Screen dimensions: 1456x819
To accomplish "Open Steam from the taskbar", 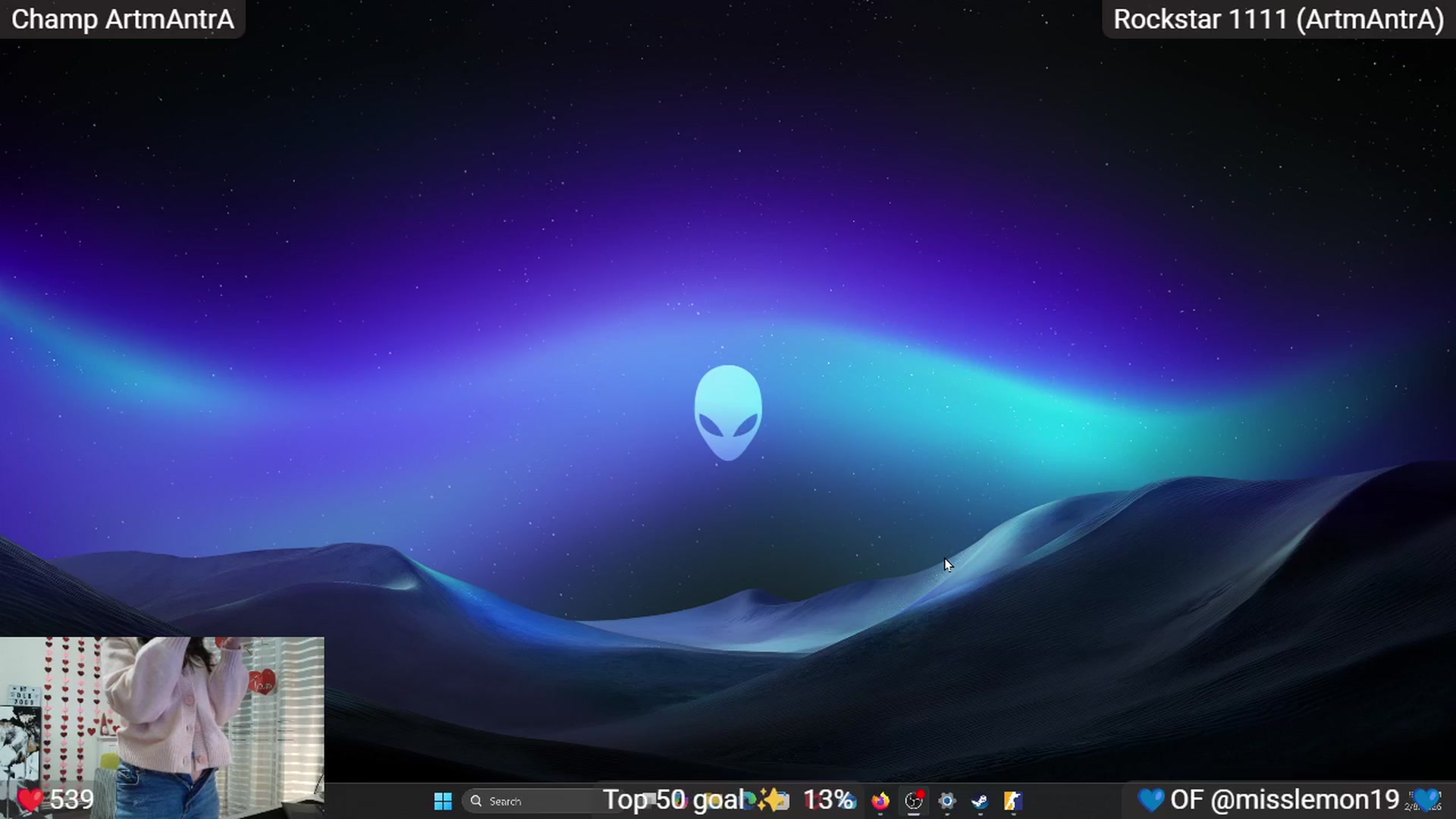I will [981, 801].
